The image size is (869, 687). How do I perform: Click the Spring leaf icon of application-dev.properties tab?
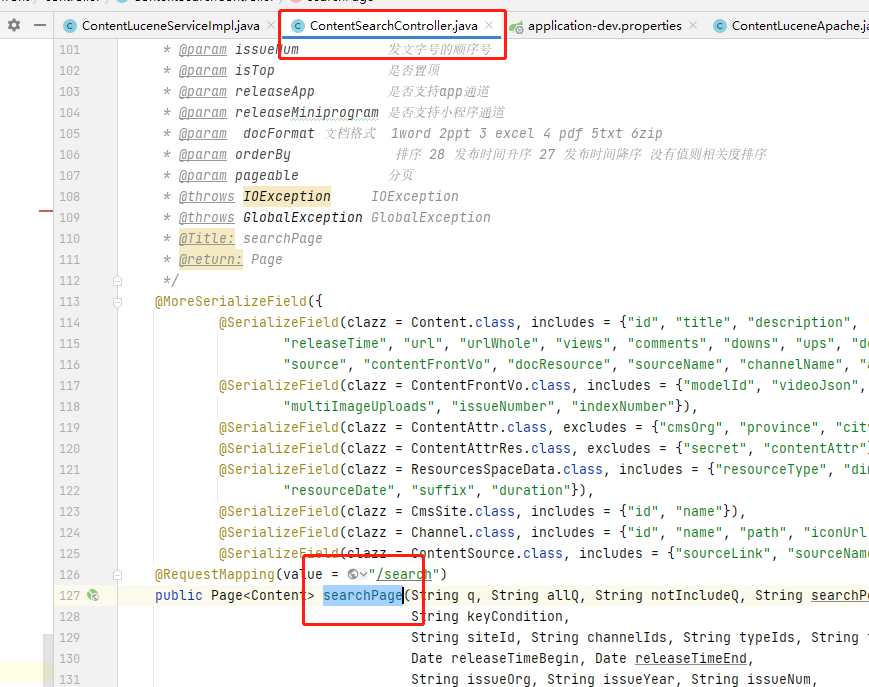(x=517, y=27)
